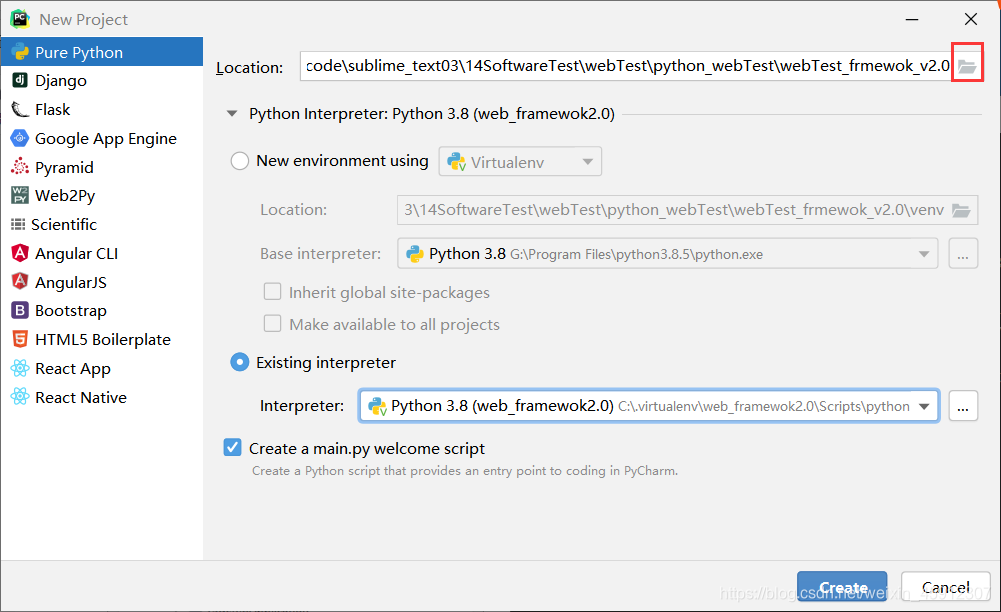Toggle Make available to all projects
The image size is (1001, 612).
[273, 324]
